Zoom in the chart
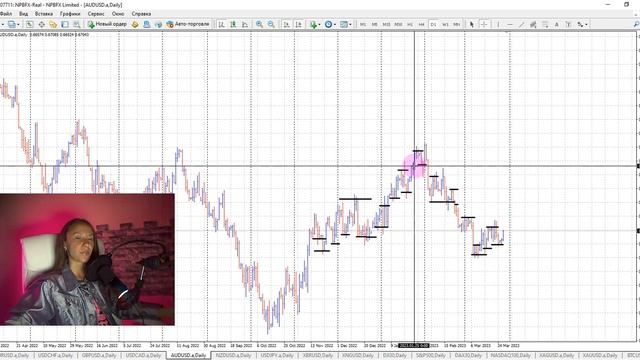 (x=259, y=24)
